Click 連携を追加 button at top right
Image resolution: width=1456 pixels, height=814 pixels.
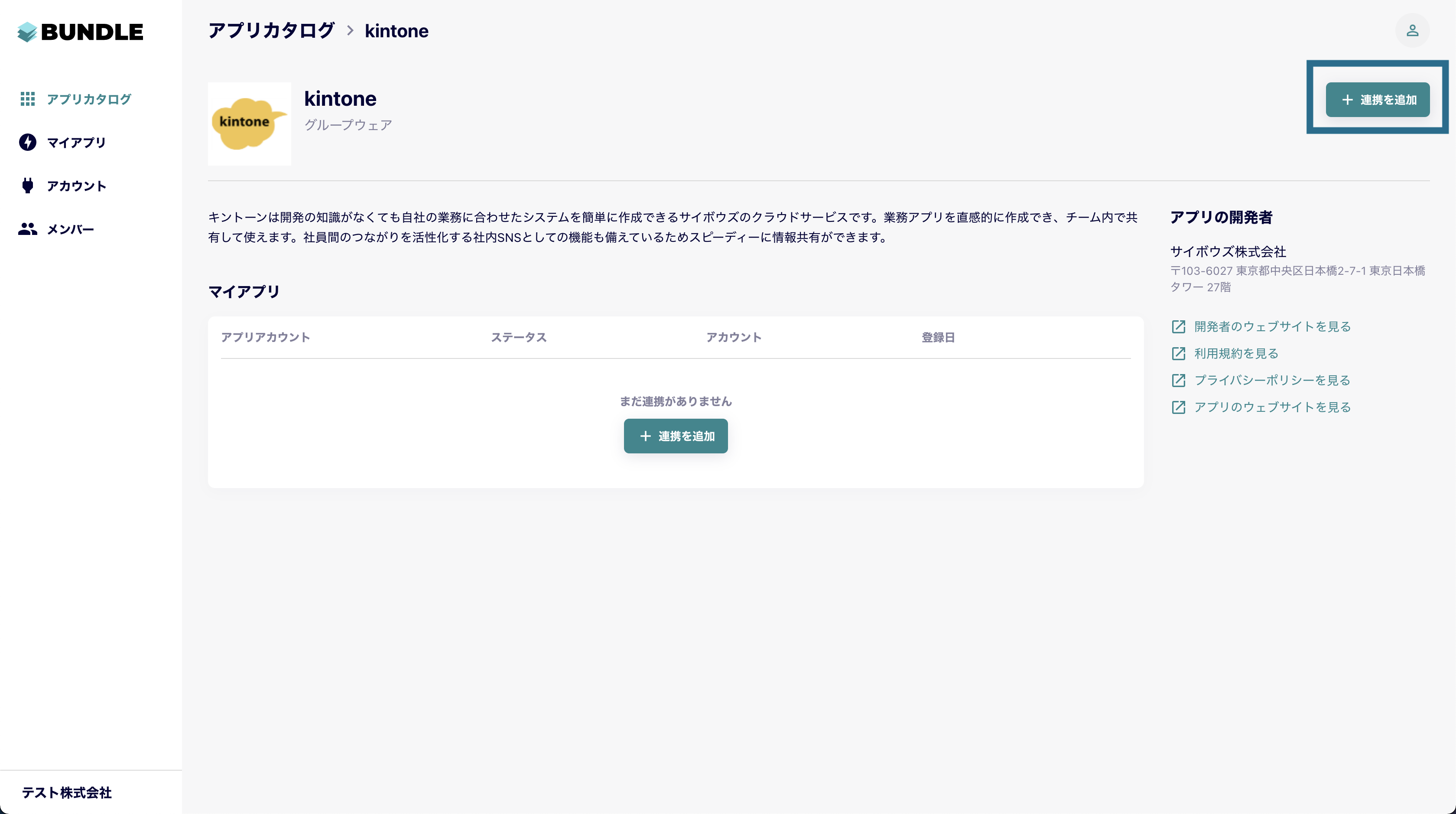coord(1378,100)
